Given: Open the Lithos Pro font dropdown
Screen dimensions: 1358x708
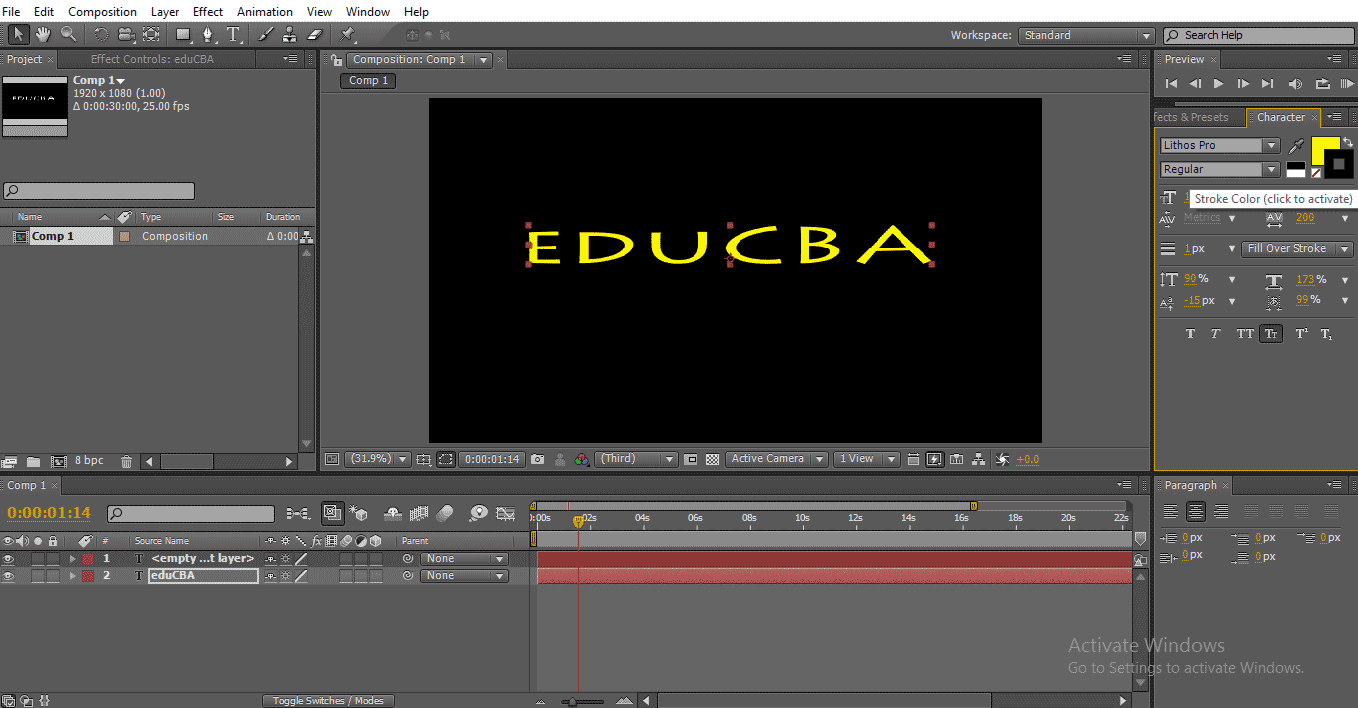Looking at the screenshot, I should pos(1219,145).
